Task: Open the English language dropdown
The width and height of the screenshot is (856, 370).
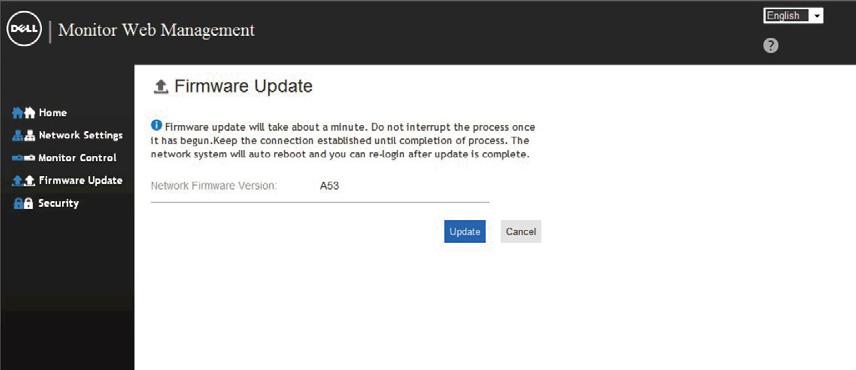Action: [793, 16]
